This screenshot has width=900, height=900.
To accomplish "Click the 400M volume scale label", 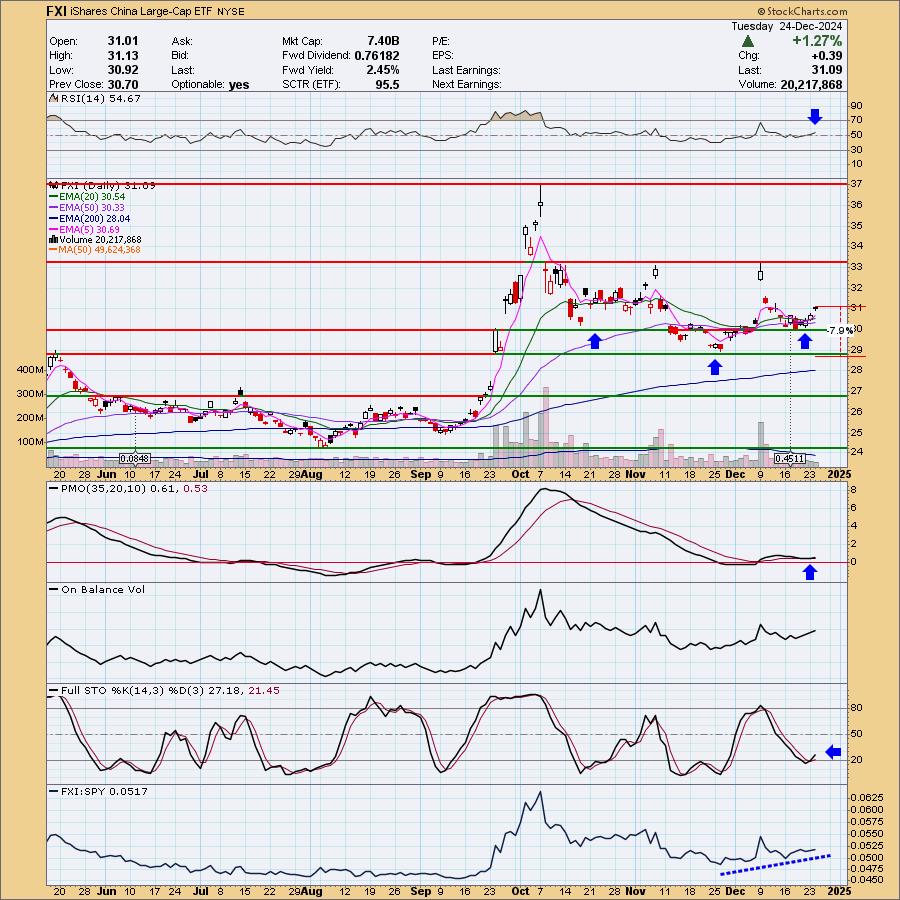I will tap(31, 370).
